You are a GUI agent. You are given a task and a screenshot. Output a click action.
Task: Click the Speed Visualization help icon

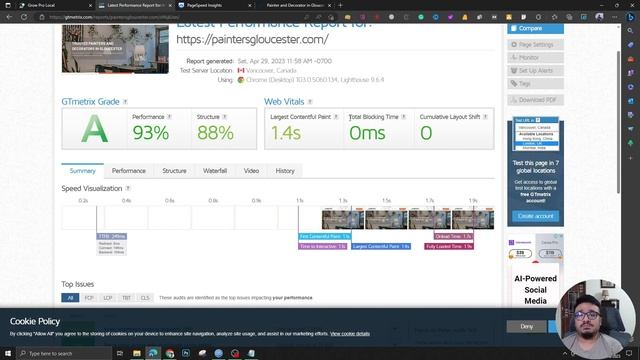pyautogui.click(x=128, y=188)
